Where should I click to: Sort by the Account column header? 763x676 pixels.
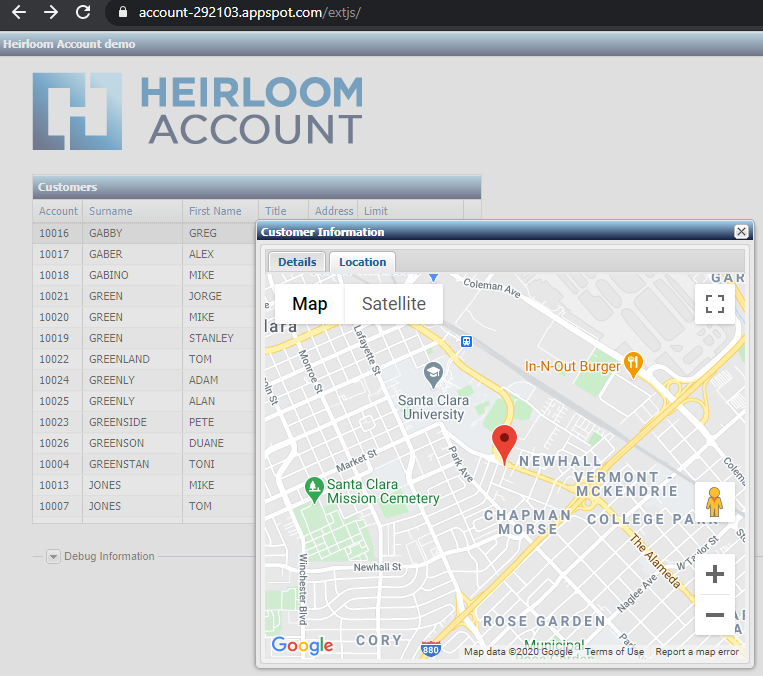(x=58, y=211)
